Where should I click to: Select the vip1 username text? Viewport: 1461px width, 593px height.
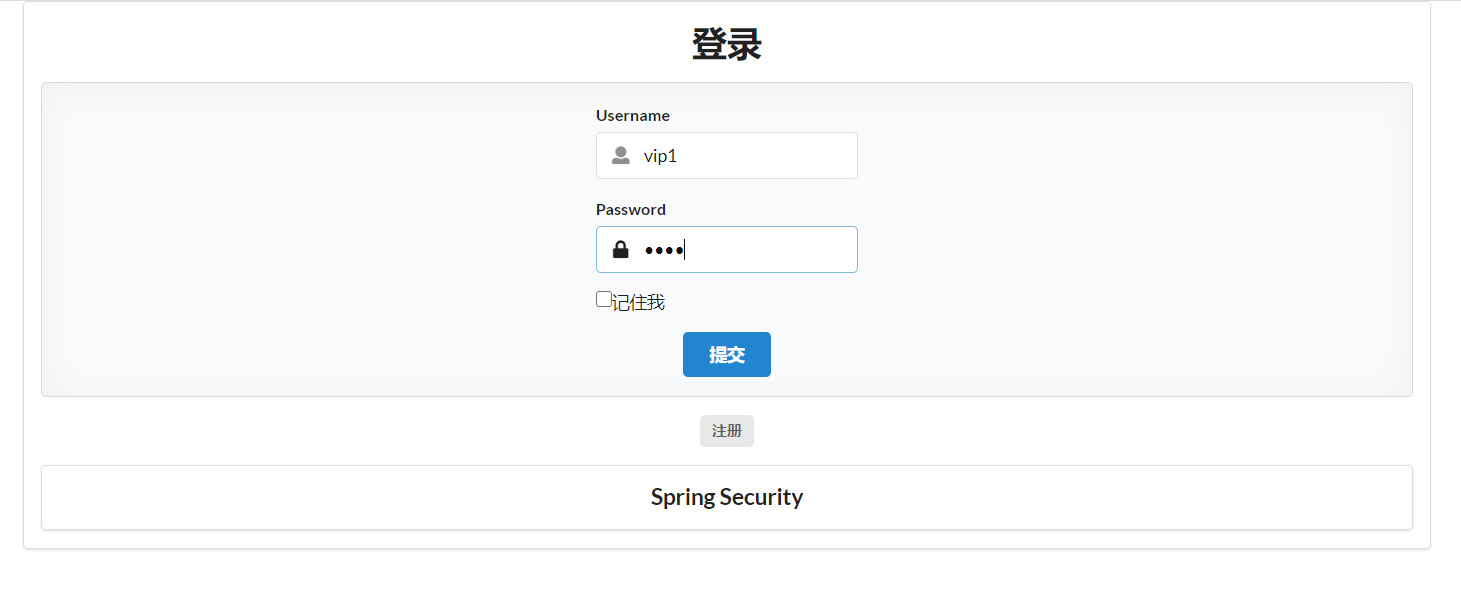tap(661, 155)
